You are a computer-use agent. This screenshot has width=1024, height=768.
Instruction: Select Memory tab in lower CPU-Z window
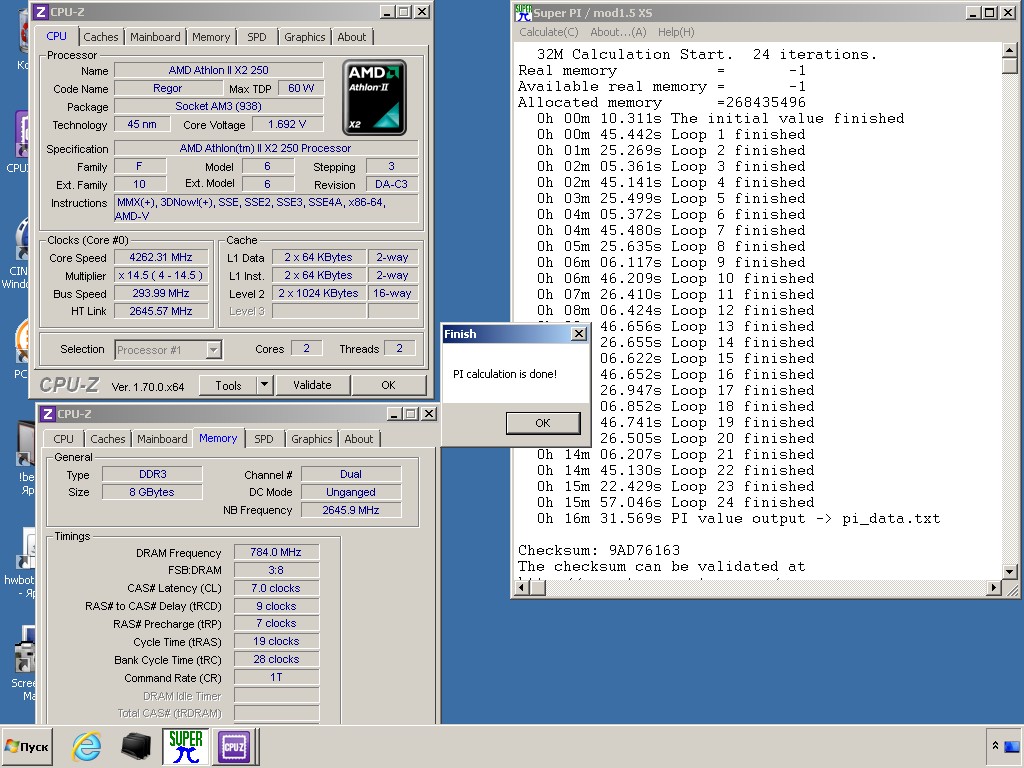[218, 438]
